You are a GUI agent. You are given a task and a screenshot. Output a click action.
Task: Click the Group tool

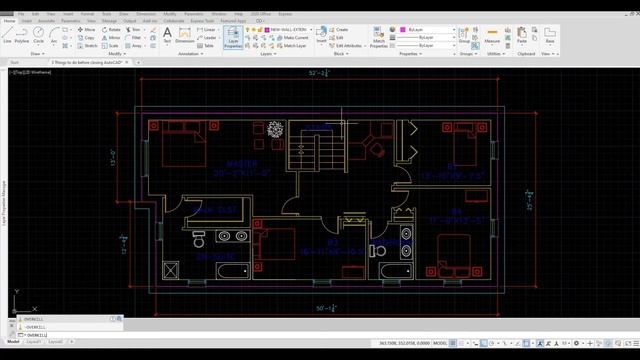click(x=464, y=35)
